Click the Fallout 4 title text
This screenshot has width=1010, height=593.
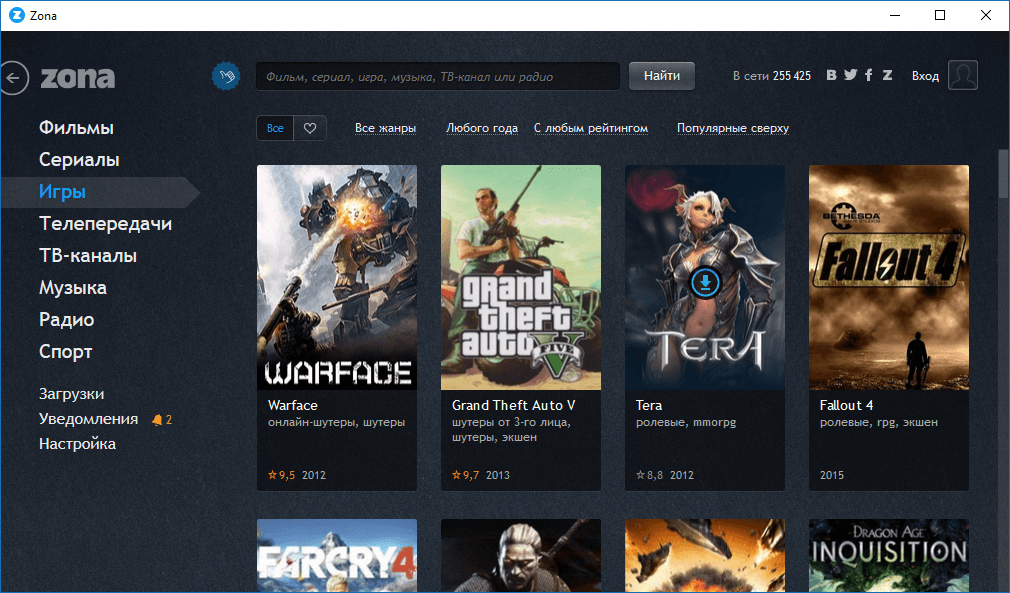pos(846,406)
